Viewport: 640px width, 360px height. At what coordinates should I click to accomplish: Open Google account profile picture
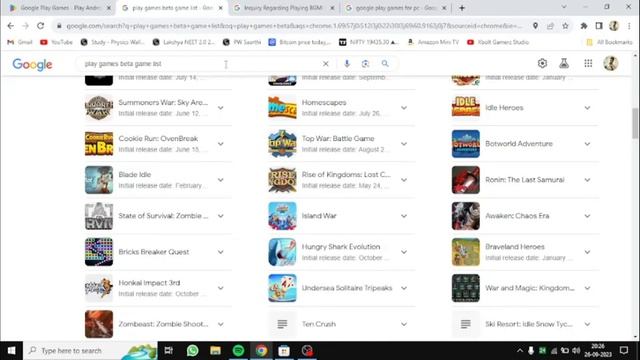[611, 63]
